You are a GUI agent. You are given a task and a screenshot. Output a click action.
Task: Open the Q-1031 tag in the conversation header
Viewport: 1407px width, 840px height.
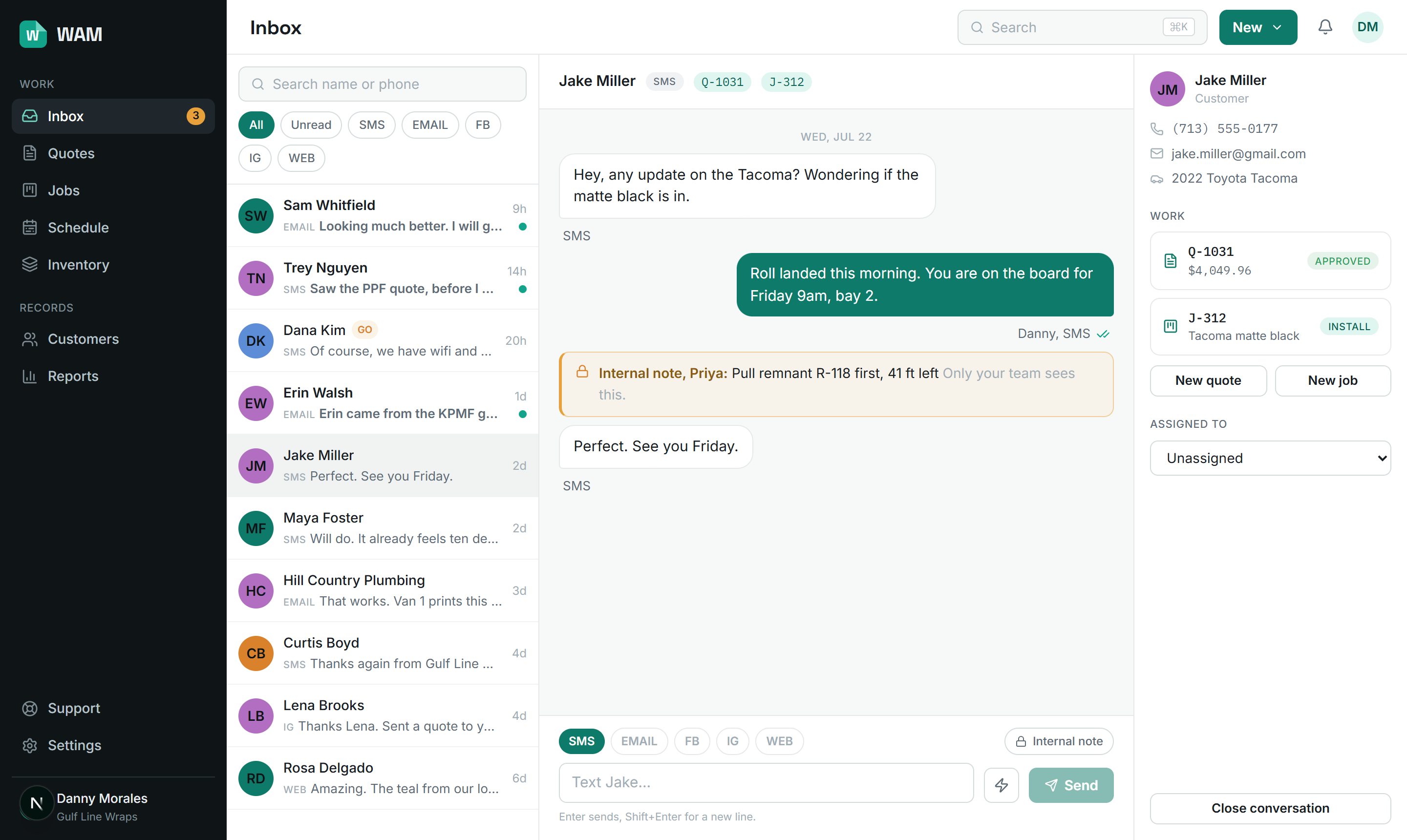click(722, 82)
